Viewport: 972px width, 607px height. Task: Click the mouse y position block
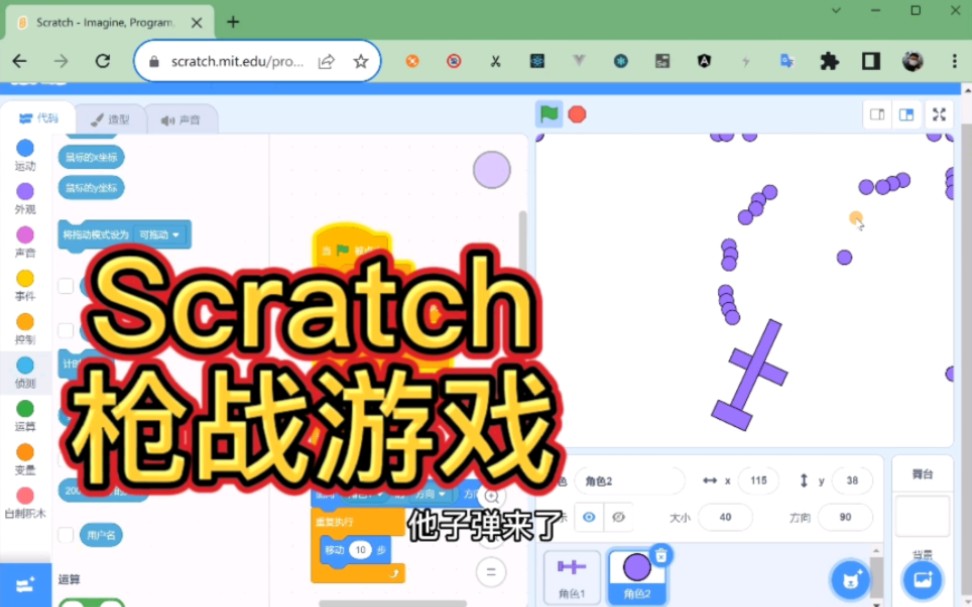pos(91,187)
